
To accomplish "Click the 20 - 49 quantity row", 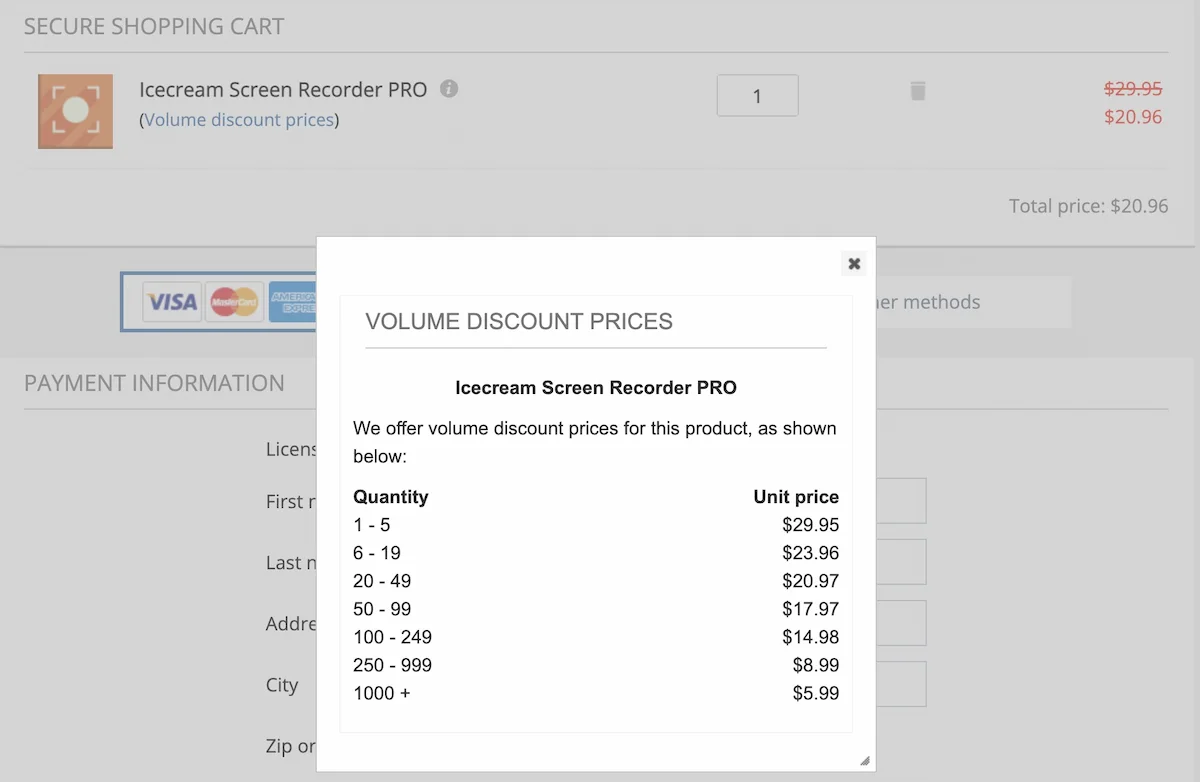I will pos(596,581).
